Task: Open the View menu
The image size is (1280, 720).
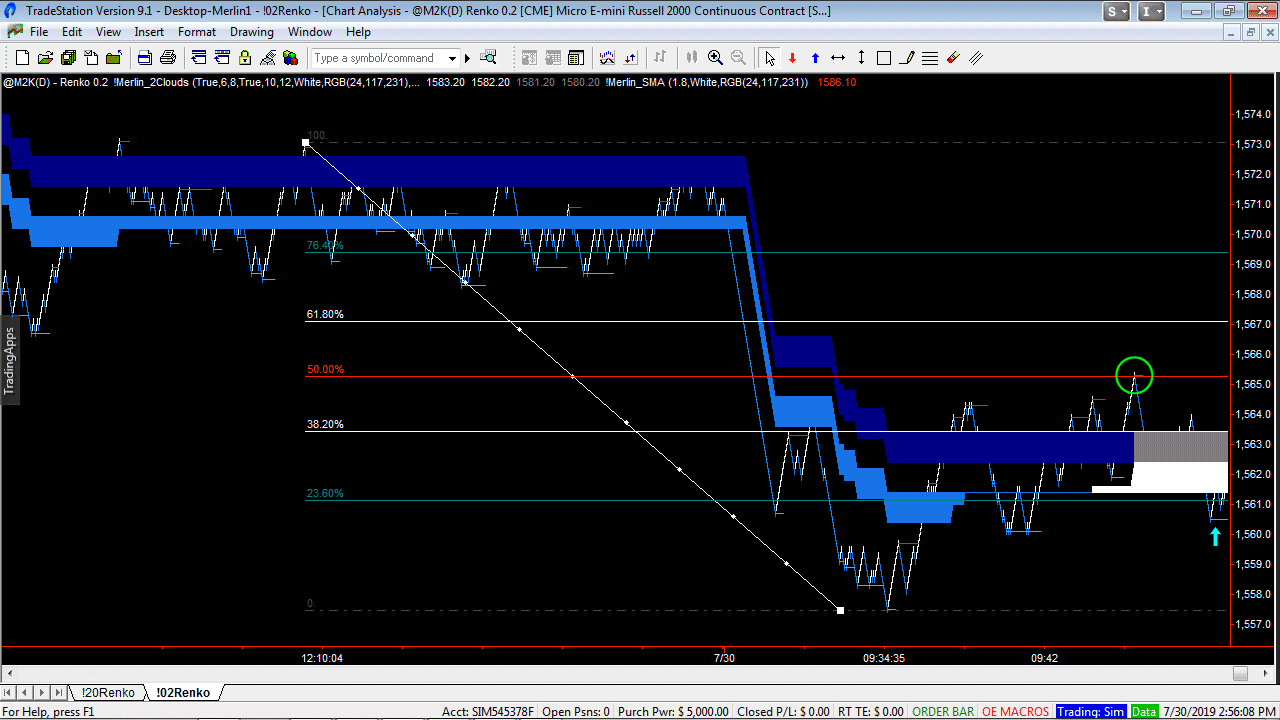Action: 108,32
